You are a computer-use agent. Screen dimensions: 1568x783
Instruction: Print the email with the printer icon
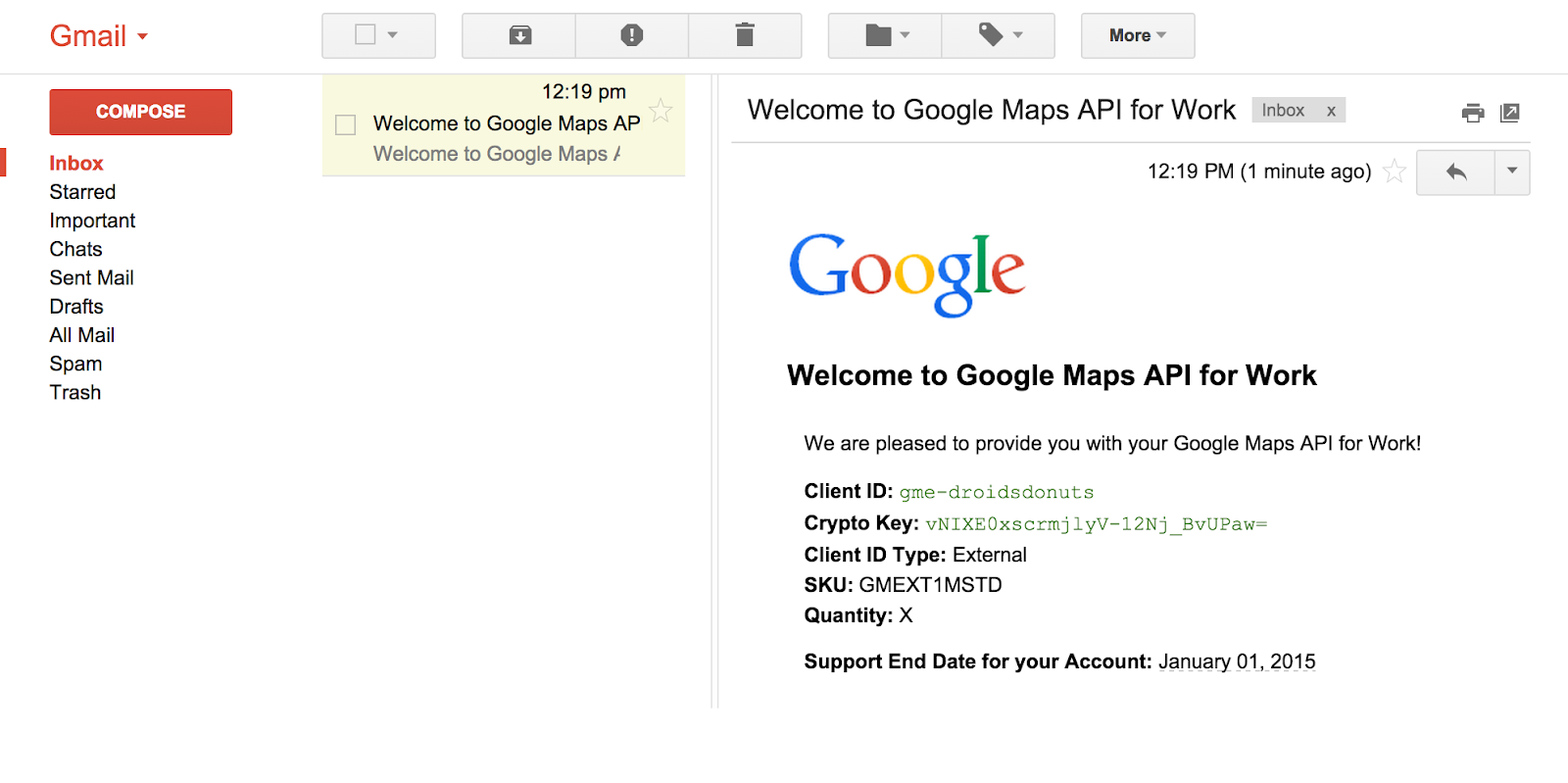click(x=1473, y=113)
